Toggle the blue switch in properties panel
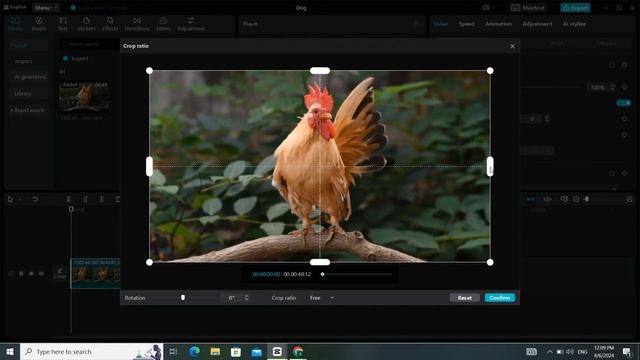The height and width of the screenshot is (360, 640). (623, 103)
